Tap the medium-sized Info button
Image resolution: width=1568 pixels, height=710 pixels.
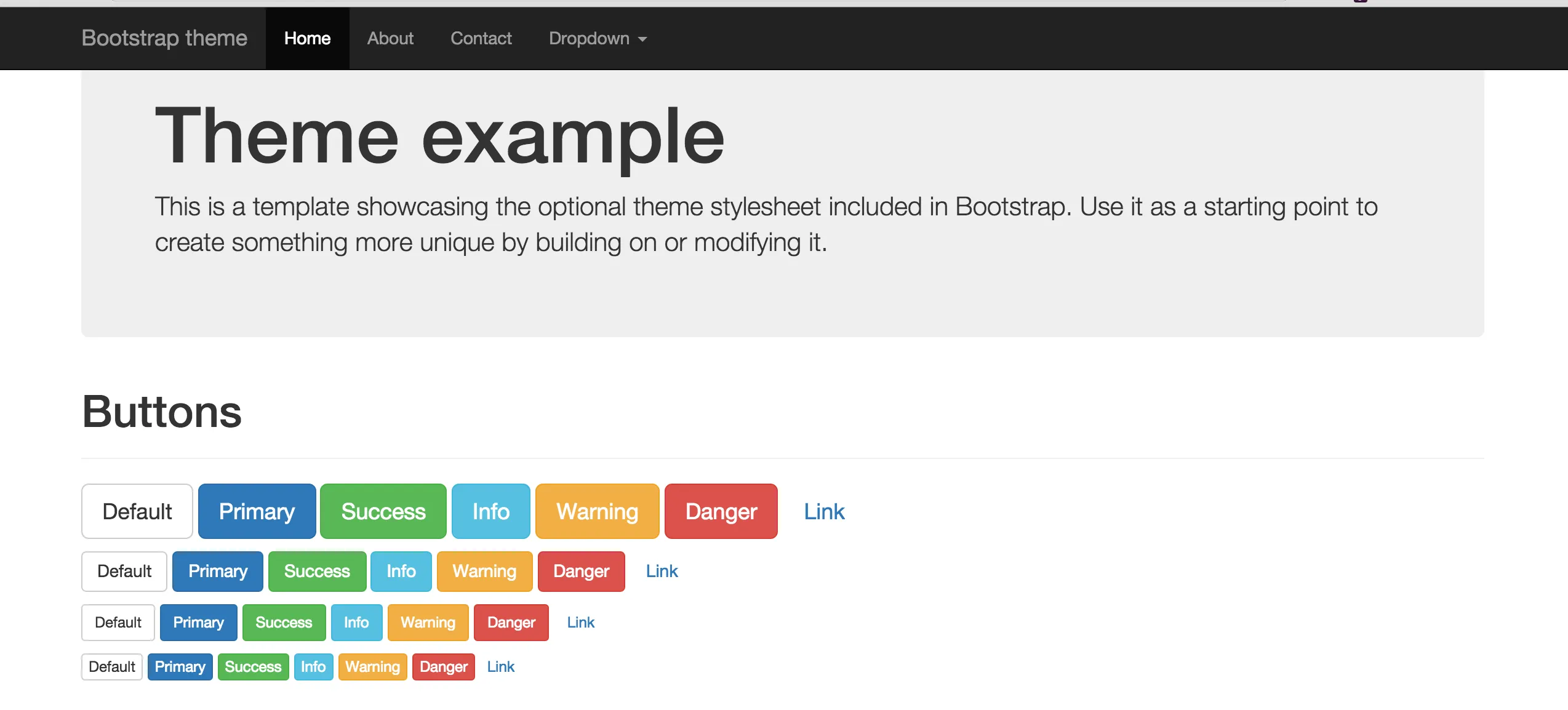click(x=401, y=572)
